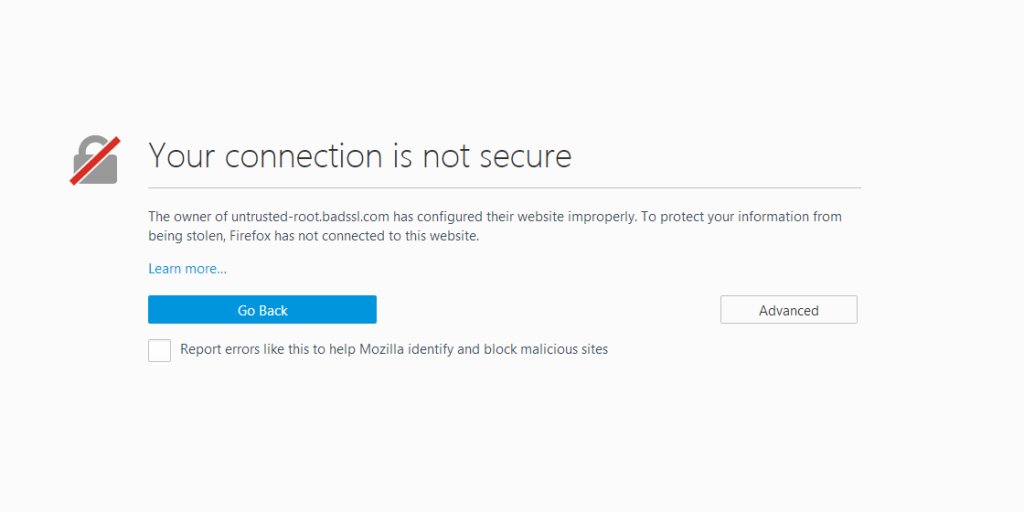
Task: Click the word 'Your' in the heading
Action: click(x=182, y=157)
